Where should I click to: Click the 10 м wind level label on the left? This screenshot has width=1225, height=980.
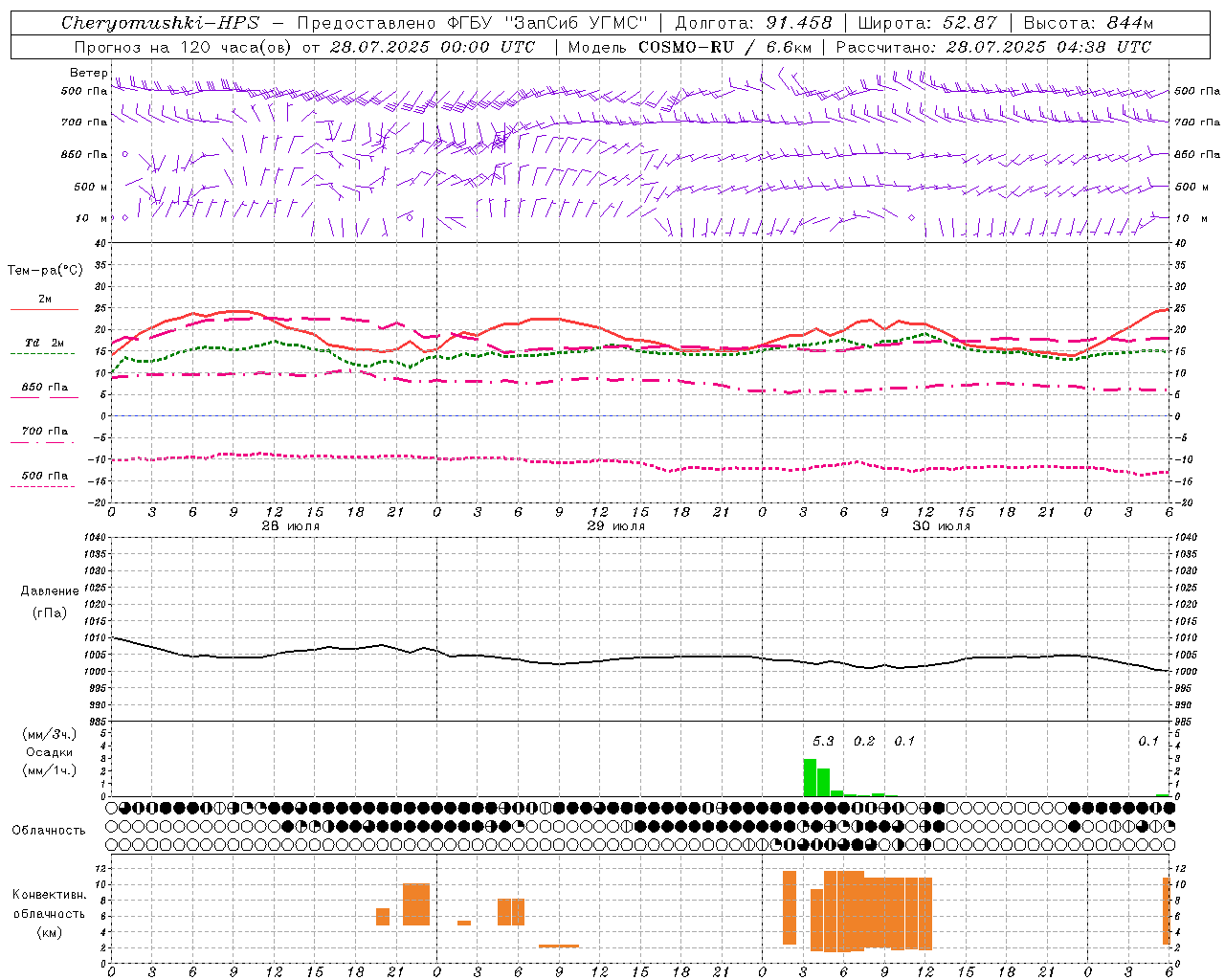coord(92,218)
